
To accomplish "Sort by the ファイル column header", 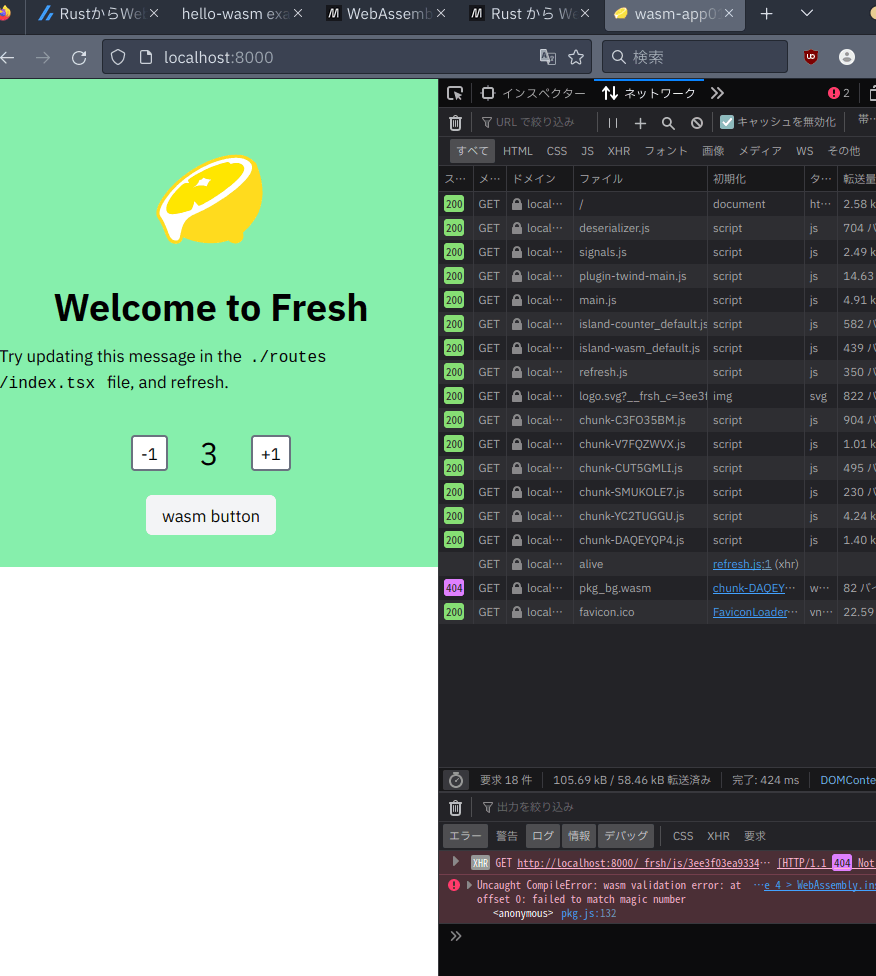I will pos(640,179).
